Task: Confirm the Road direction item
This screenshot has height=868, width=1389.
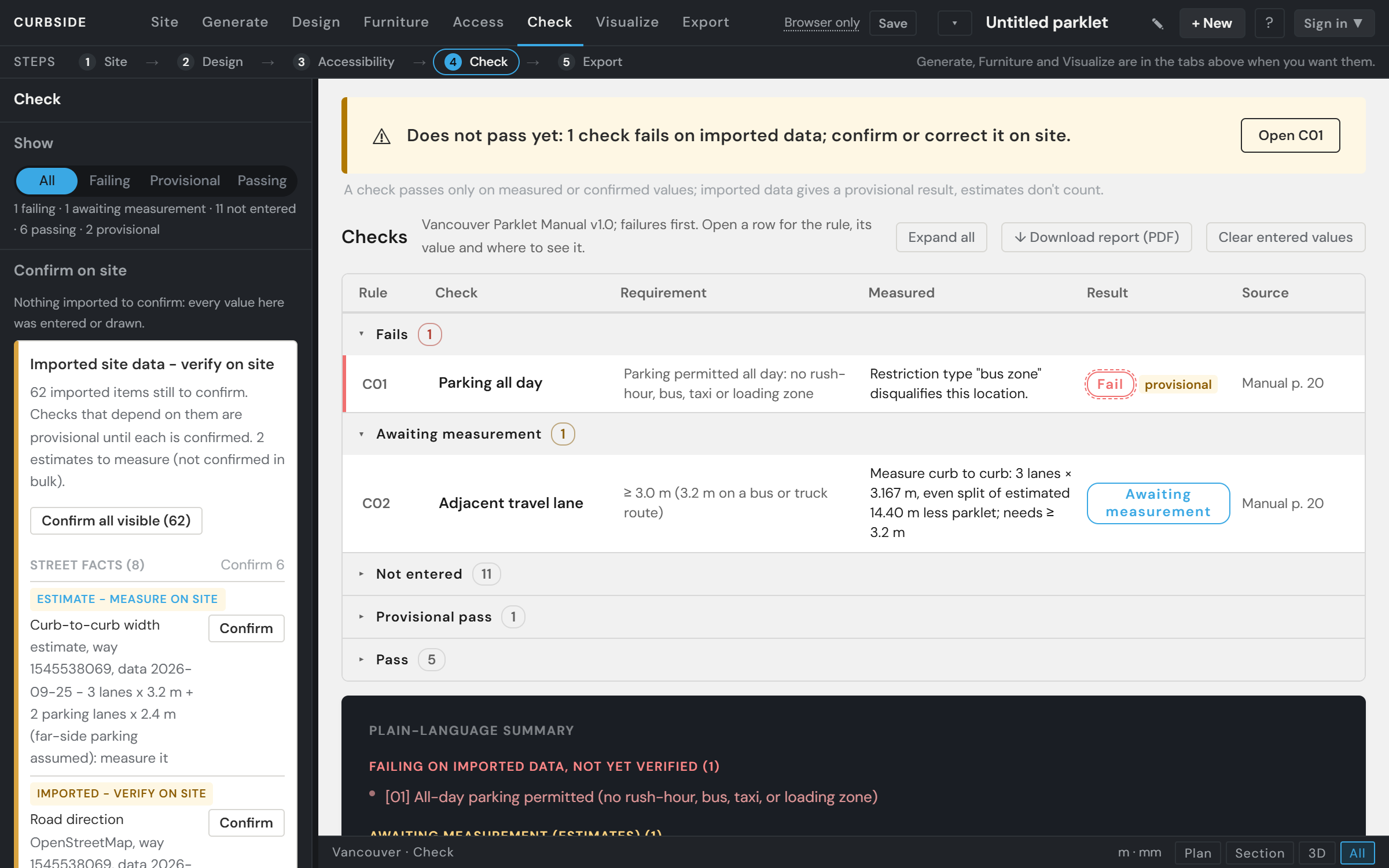Action: coord(246,823)
